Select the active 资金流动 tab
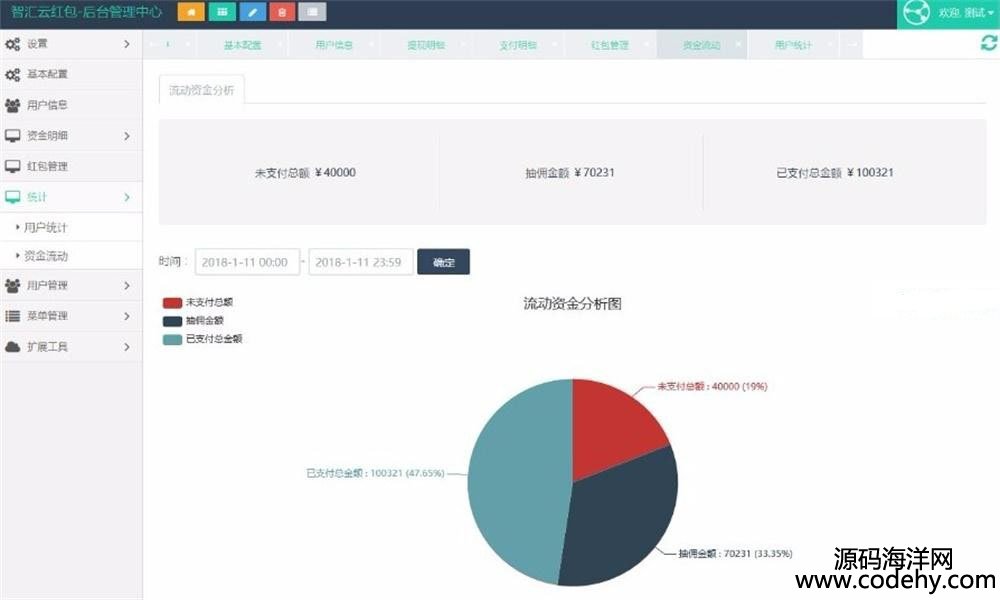Viewport: 1000px width, 600px height. pos(702,45)
